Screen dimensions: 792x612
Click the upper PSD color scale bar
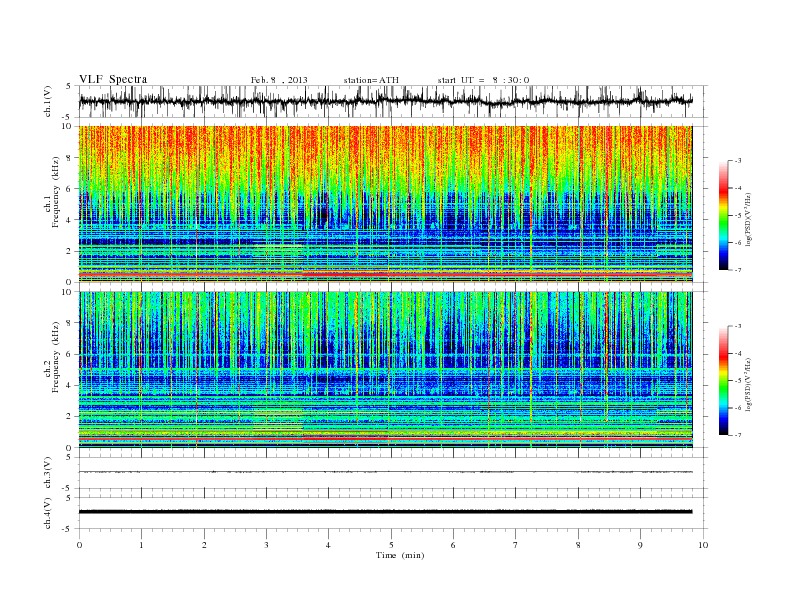click(x=724, y=215)
